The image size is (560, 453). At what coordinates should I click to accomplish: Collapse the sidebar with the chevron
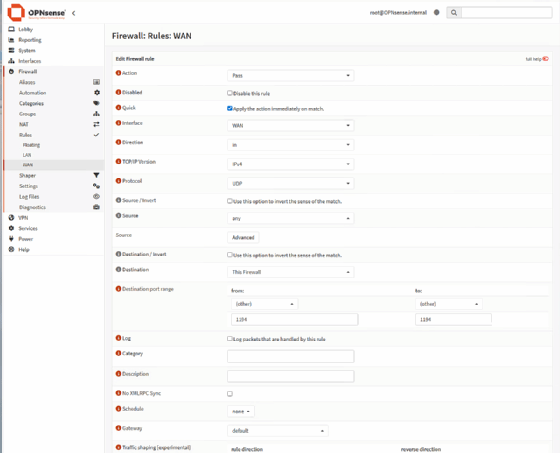coord(74,13)
